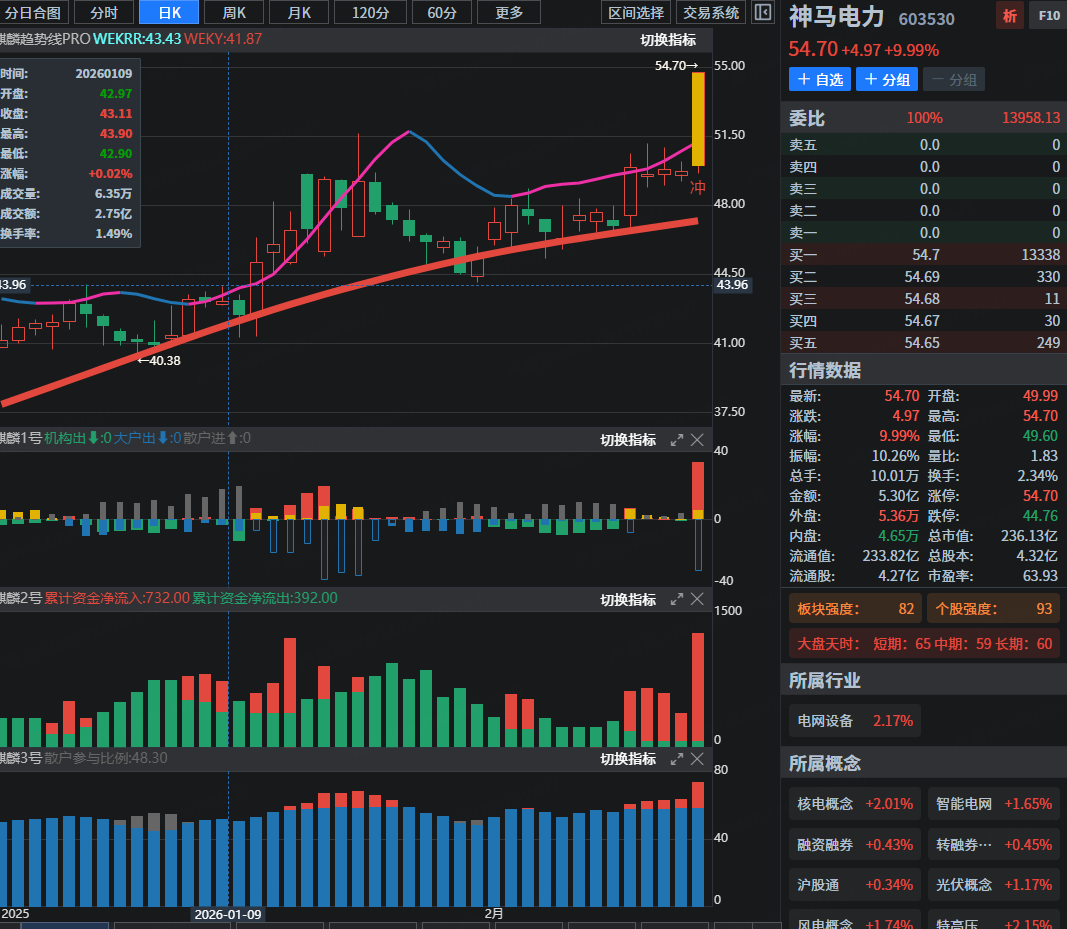The image size is (1067, 929).
Task: Click the + 分组 button
Action: click(x=887, y=80)
